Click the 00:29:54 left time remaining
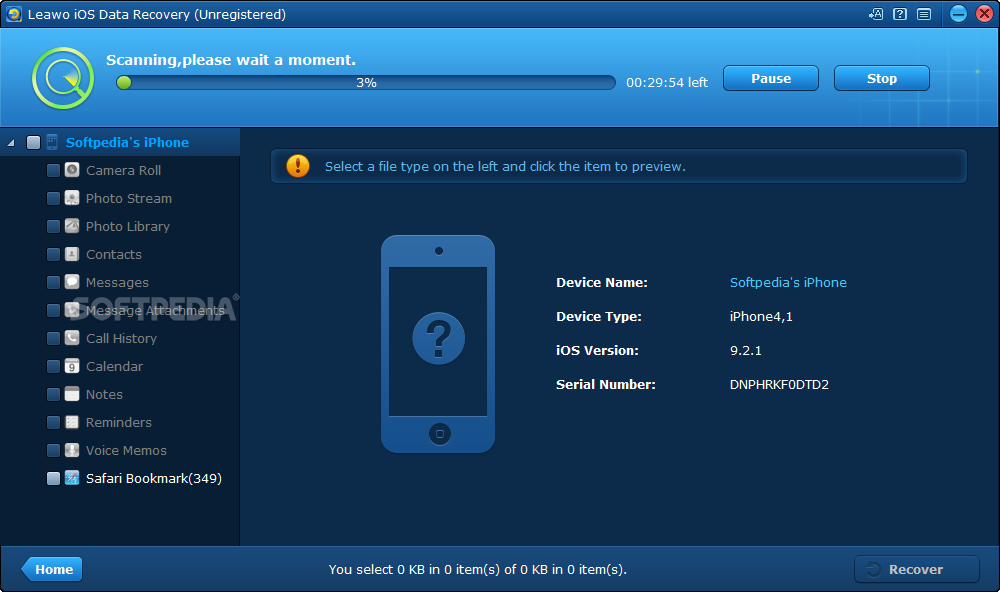The height and width of the screenshot is (592, 1000). [667, 82]
